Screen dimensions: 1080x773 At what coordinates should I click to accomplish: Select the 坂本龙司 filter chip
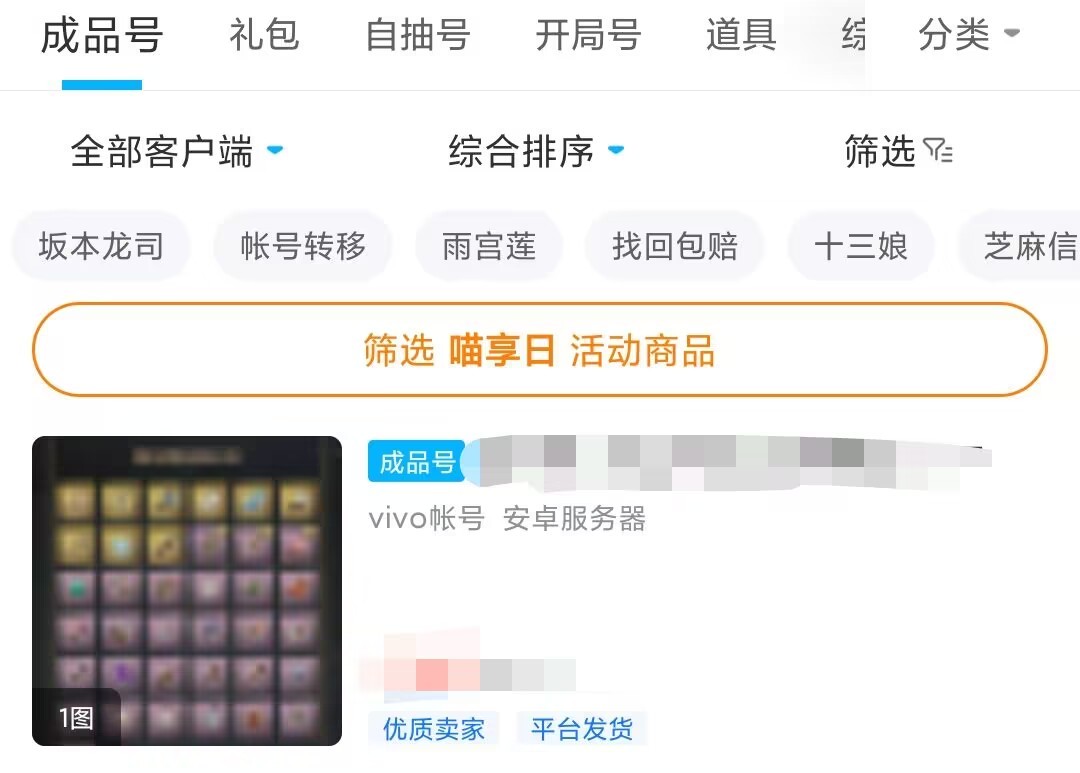click(x=101, y=246)
